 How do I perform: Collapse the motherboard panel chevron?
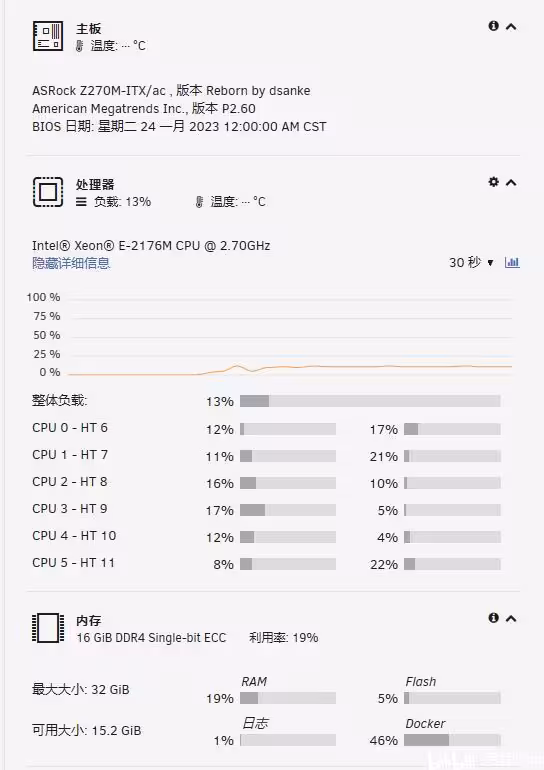pos(511,27)
